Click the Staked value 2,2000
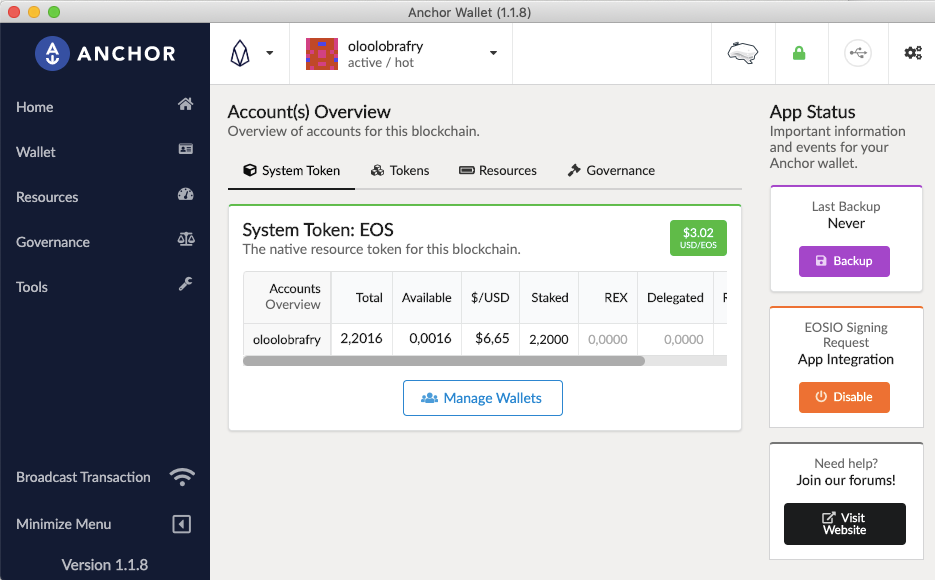The image size is (935, 580). pyautogui.click(x=549, y=339)
